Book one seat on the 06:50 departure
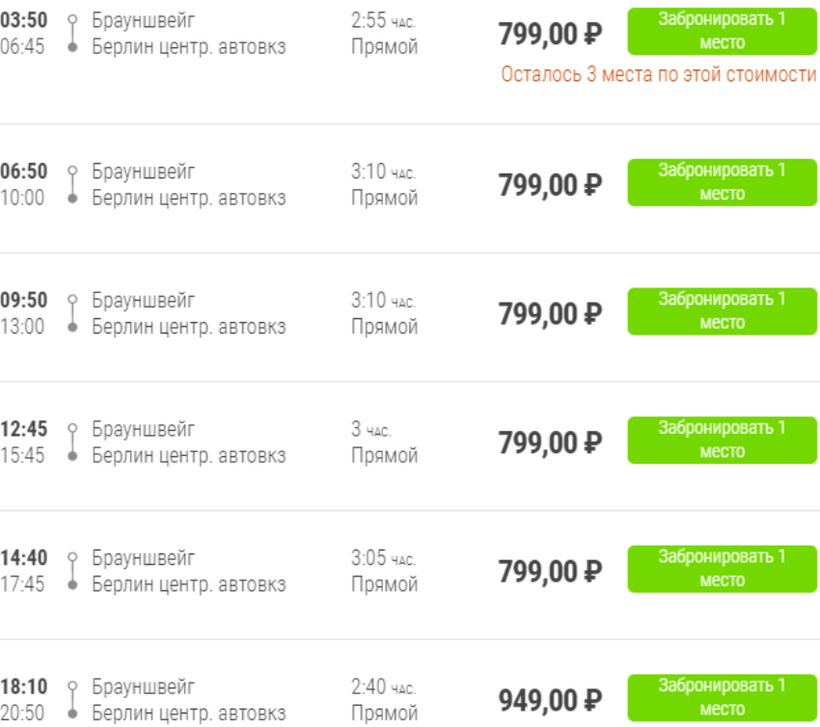 click(722, 182)
